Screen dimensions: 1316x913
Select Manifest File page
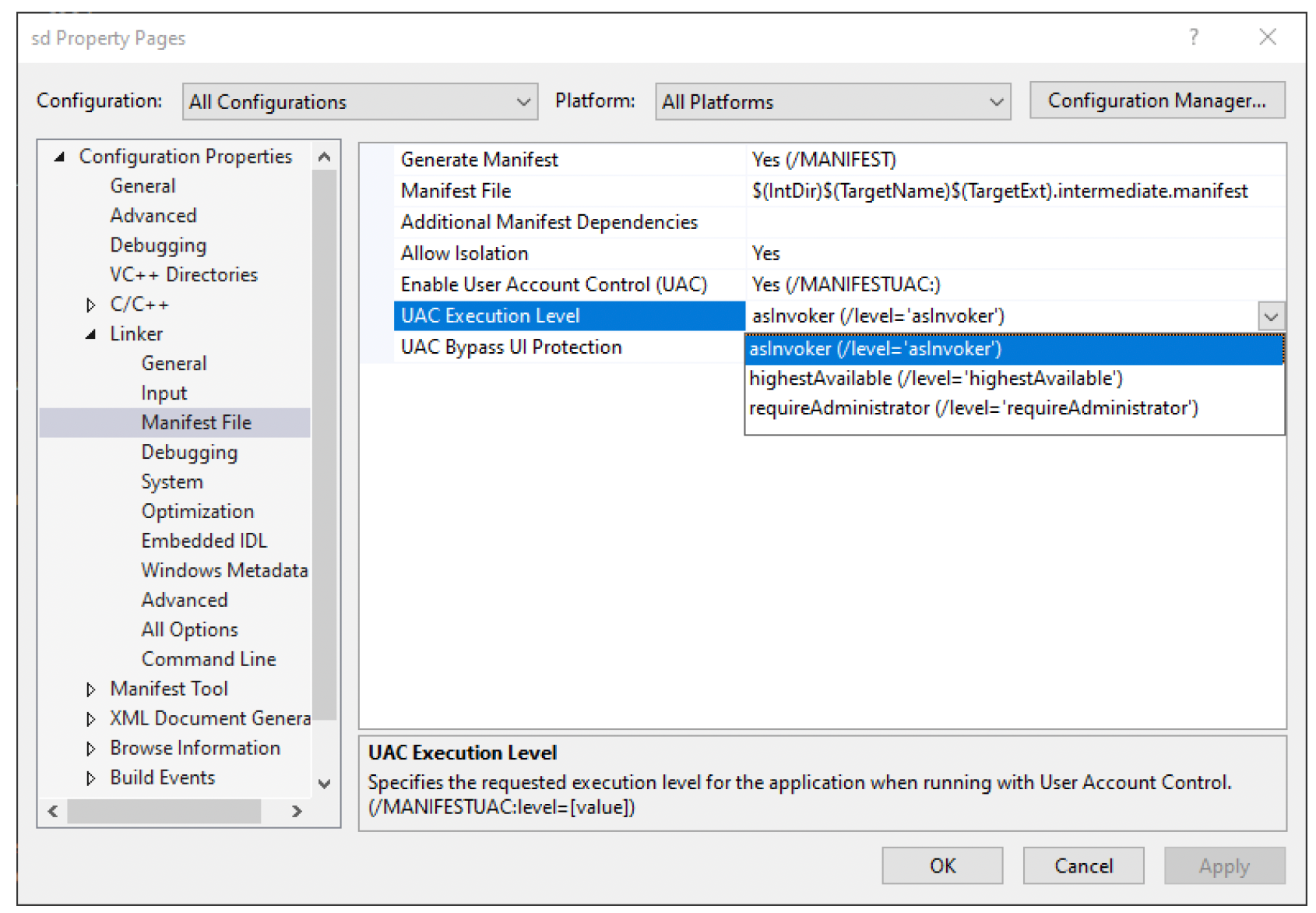196,423
